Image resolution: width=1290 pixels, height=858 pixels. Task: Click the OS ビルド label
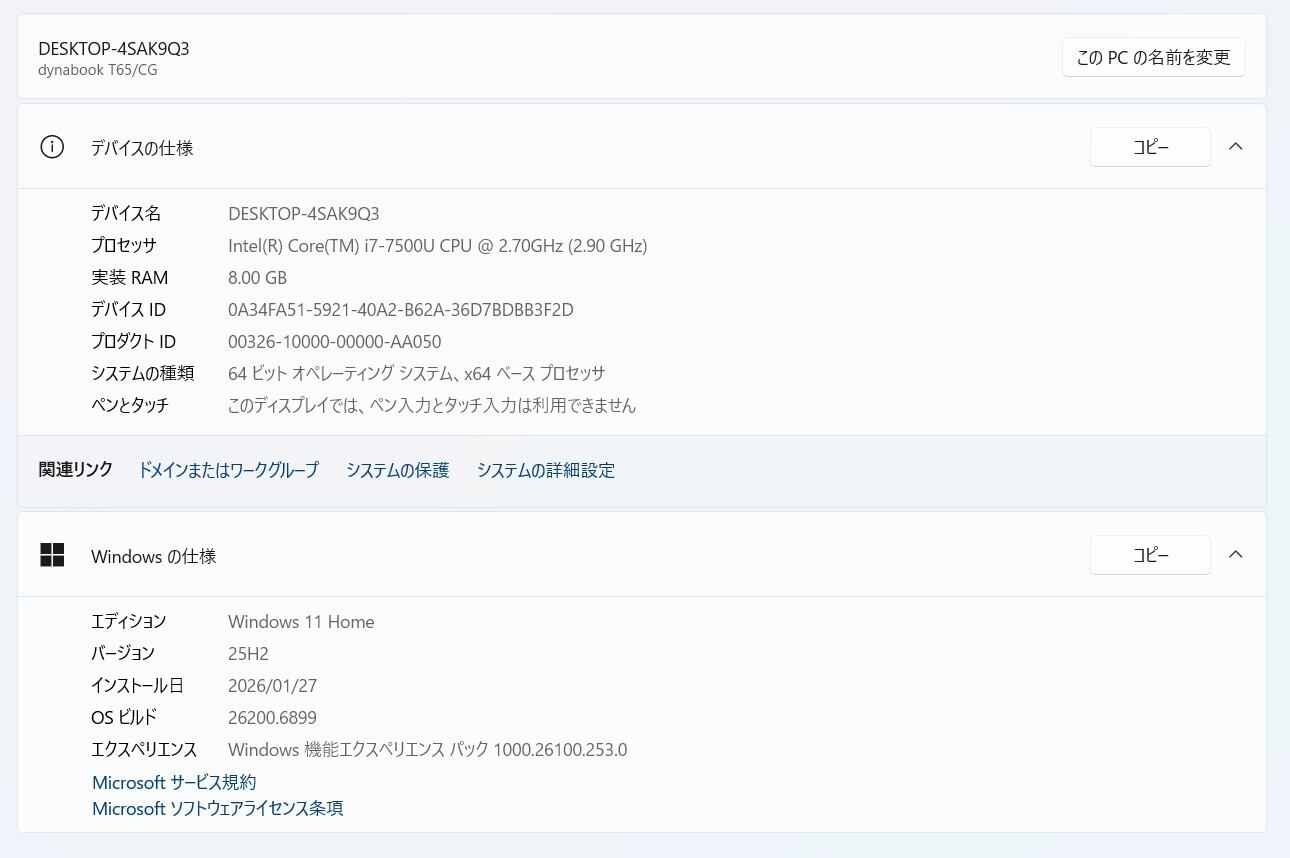(x=124, y=718)
